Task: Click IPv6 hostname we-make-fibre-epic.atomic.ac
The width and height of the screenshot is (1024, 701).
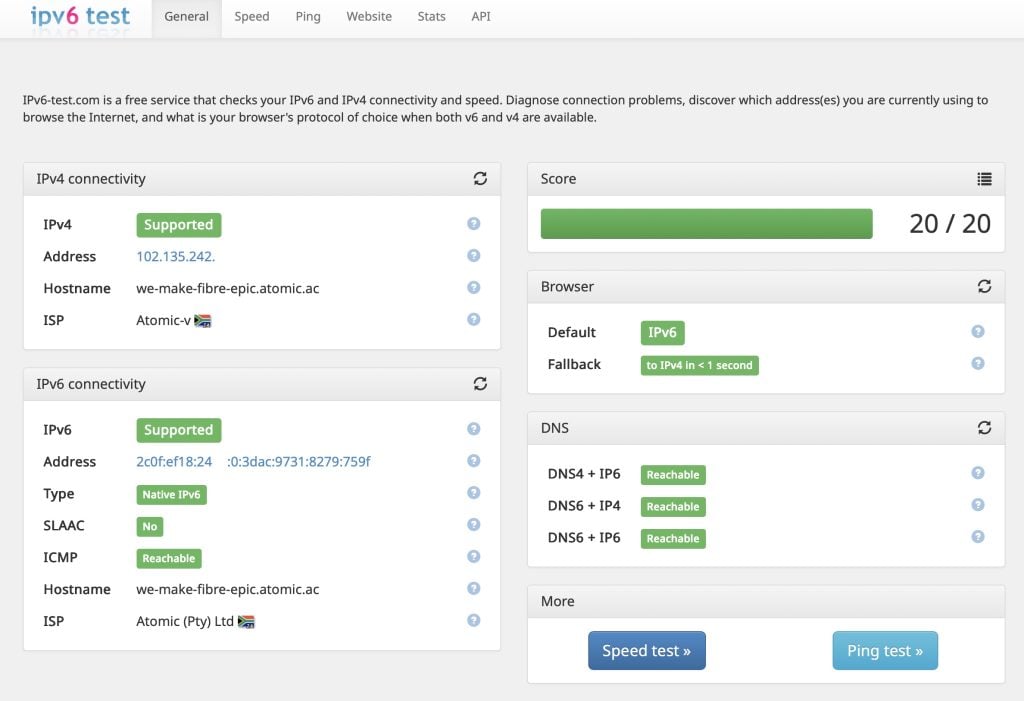Action: (x=227, y=589)
